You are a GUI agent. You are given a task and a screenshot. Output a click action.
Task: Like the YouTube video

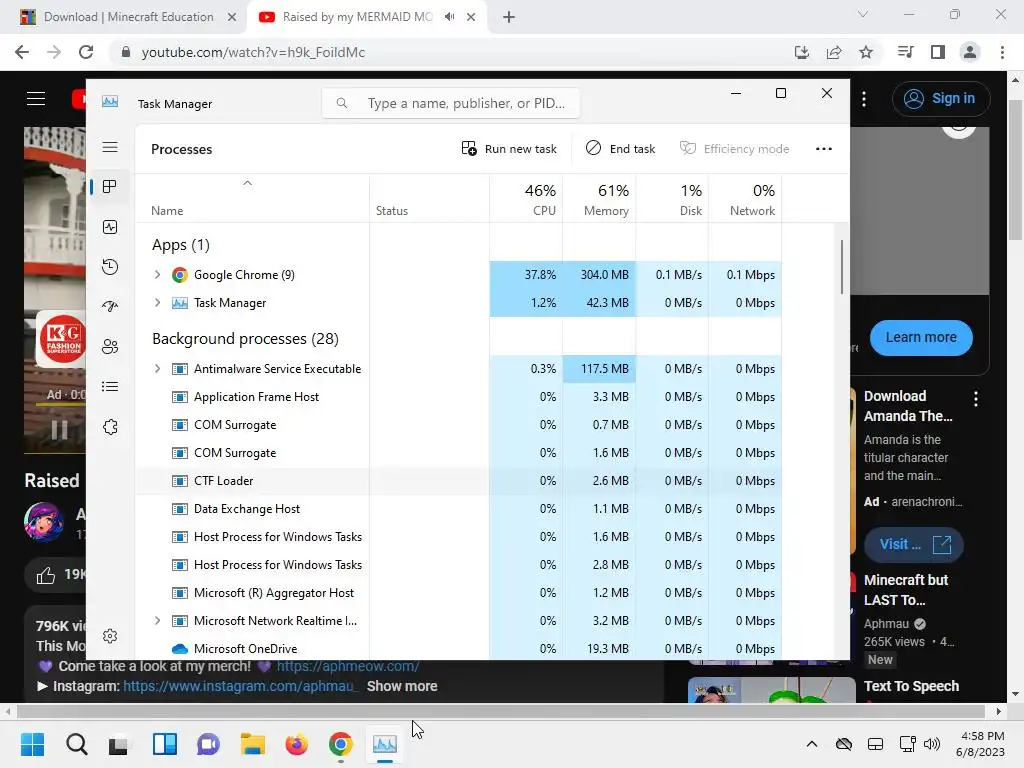(x=46, y=575)
